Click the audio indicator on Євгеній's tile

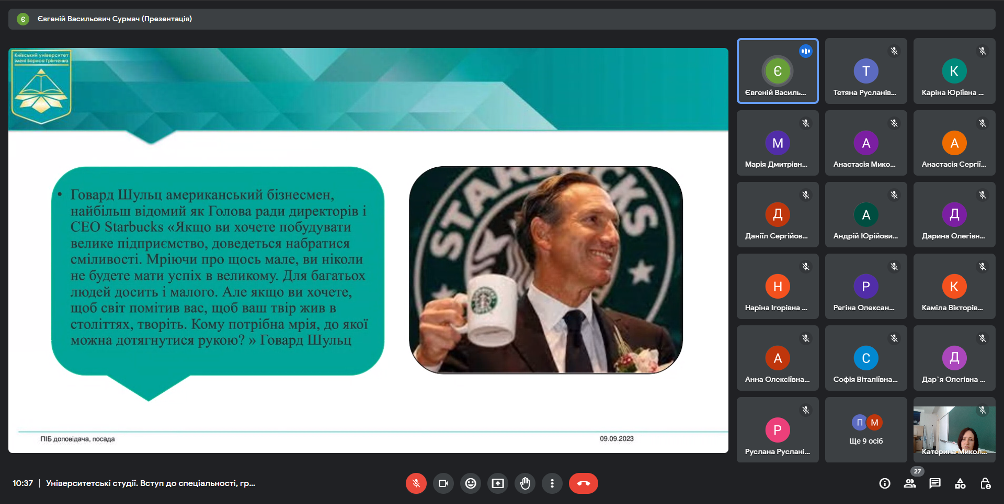click(x=804, y=51)
